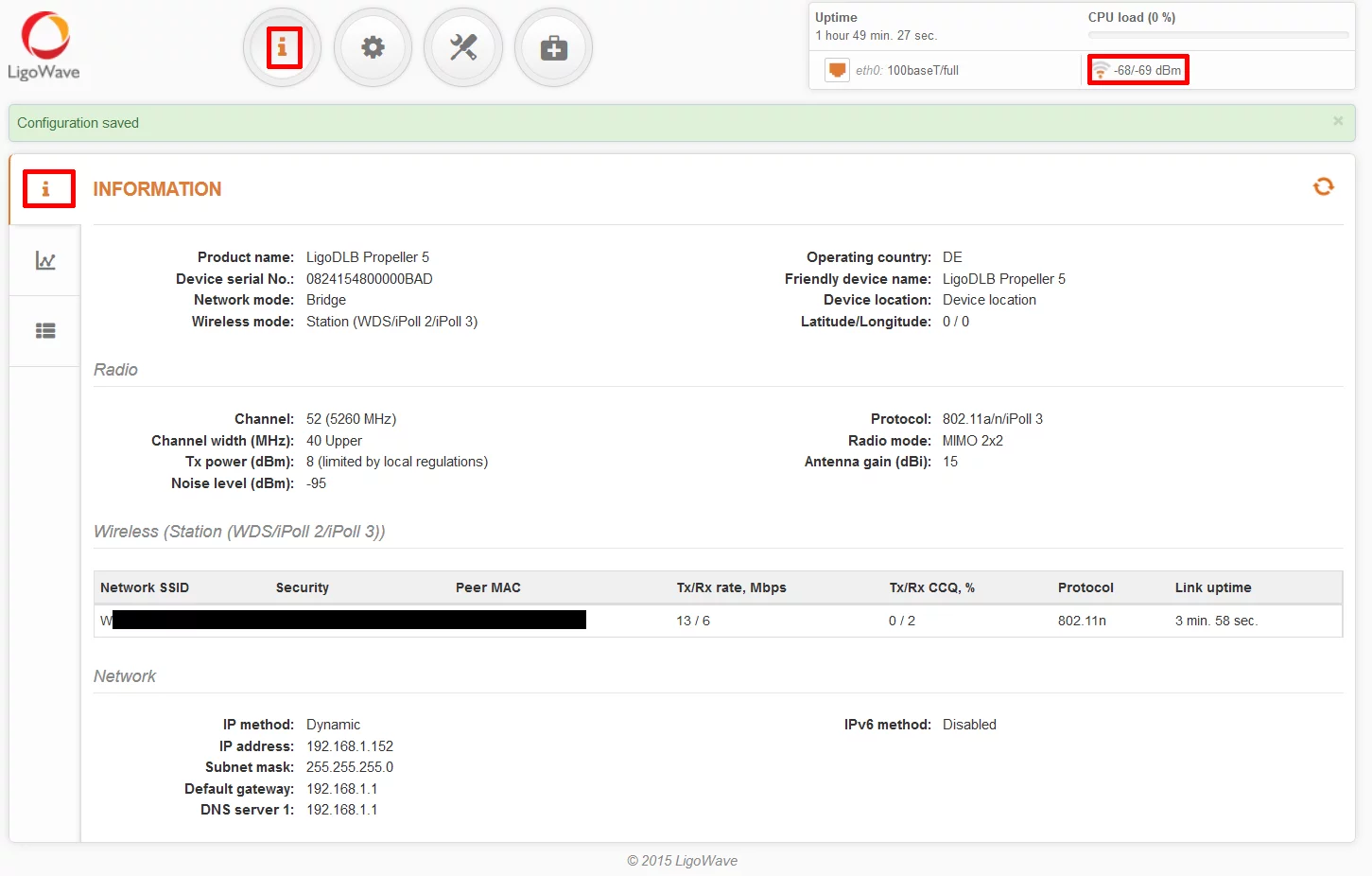Click the LigoWave logo

click(x=44, y=45)
